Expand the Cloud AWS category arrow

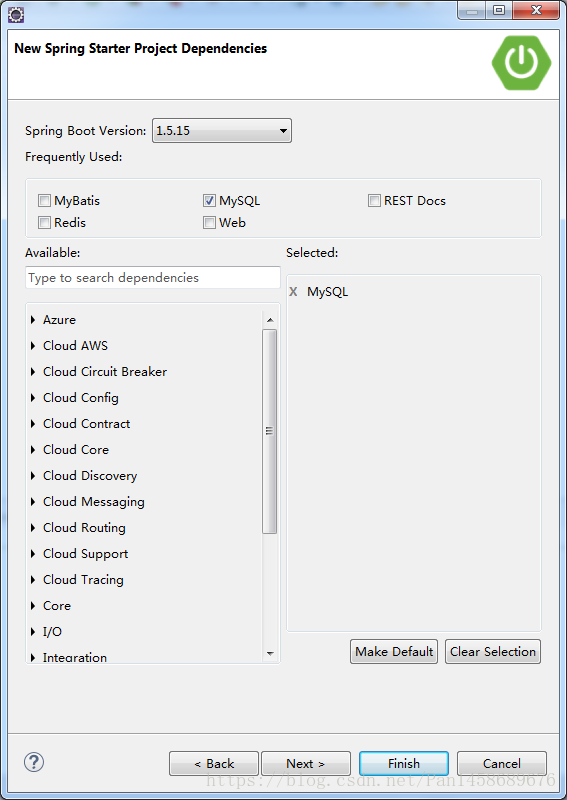(33, 345)
